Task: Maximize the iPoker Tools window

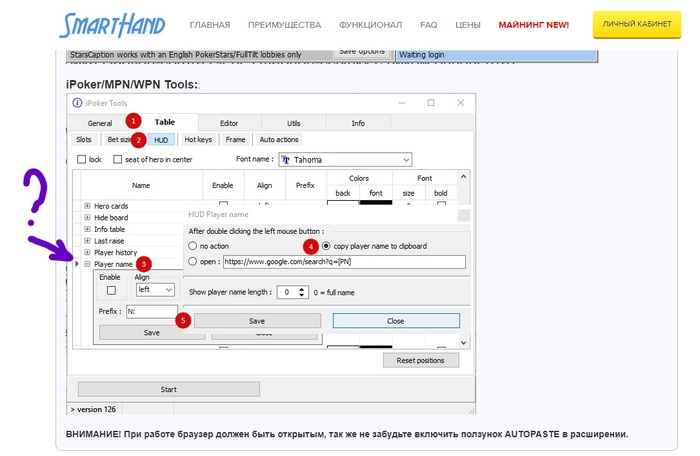Action: pos(431,103)
